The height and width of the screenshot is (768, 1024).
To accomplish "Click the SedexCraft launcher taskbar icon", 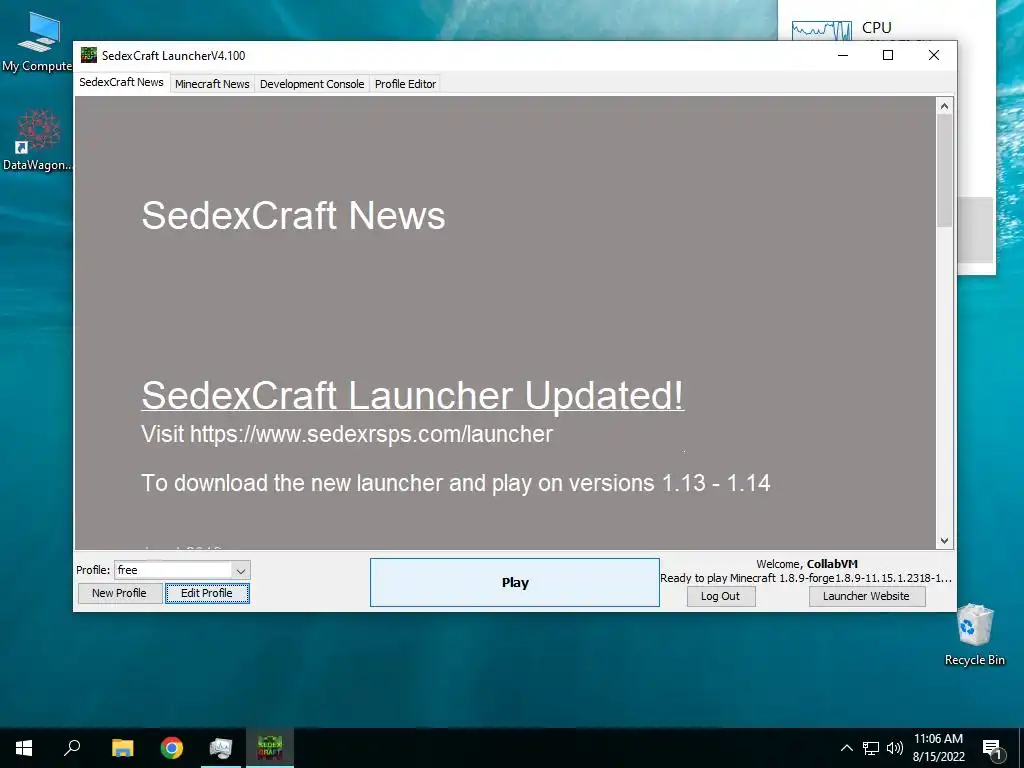I will click(x=270, y=748).
